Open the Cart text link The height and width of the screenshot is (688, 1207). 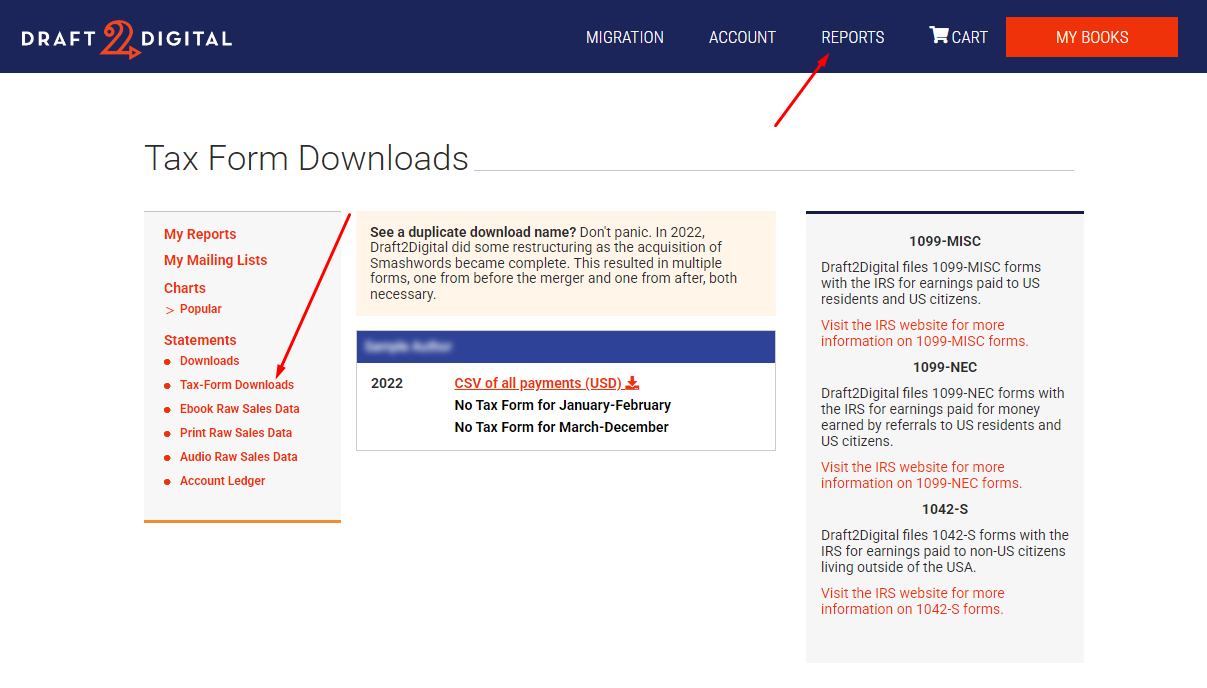tap(969, 37)
